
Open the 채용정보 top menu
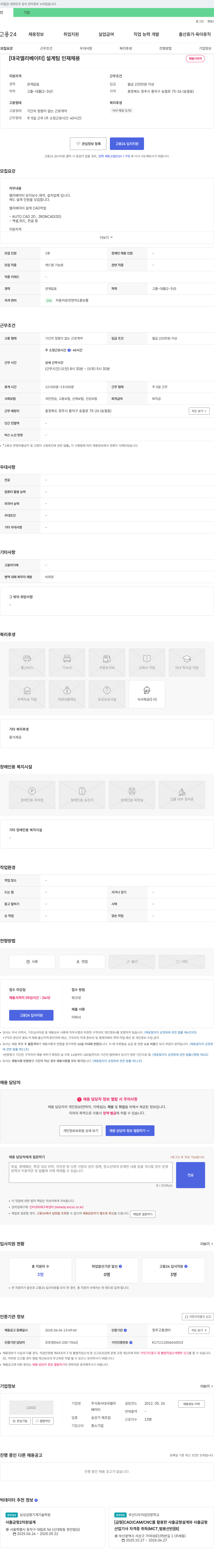click(36, 34)
